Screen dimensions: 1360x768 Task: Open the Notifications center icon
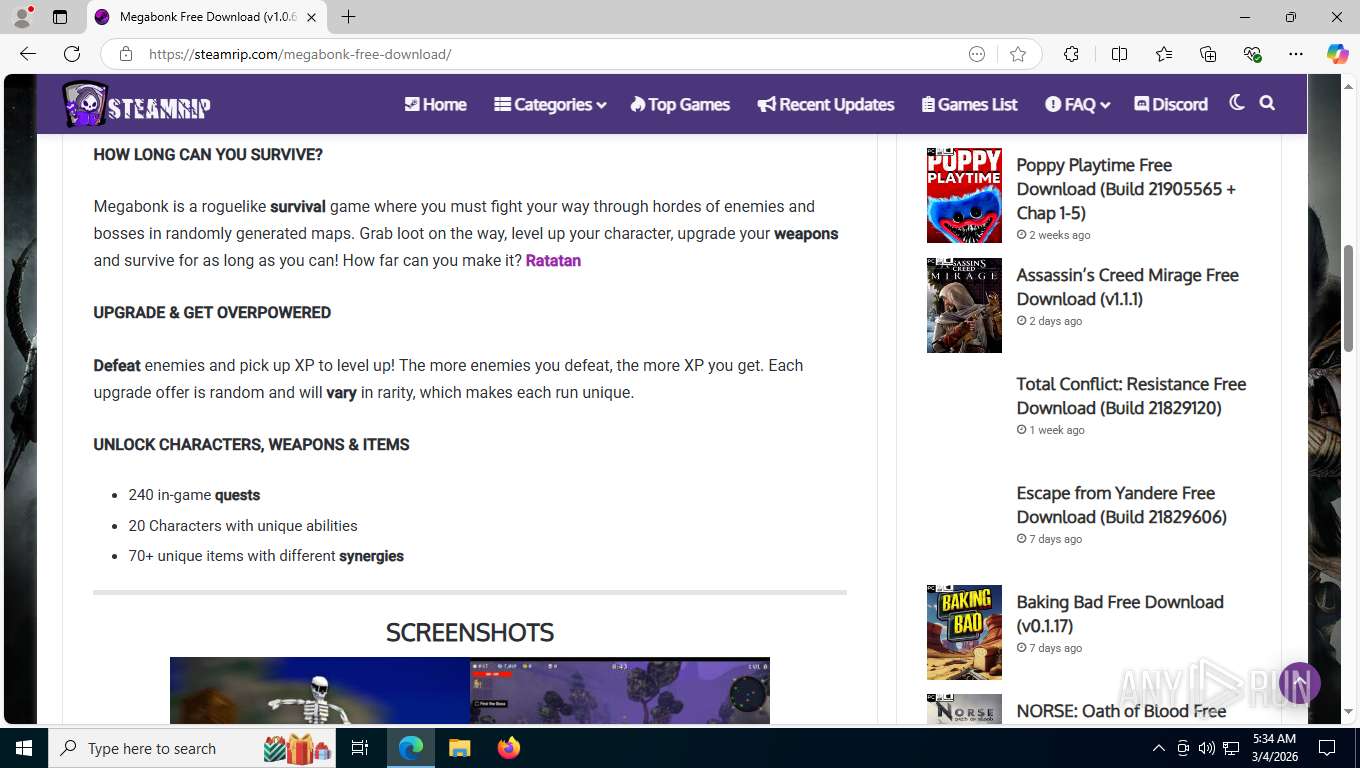tap(1327, 748)
